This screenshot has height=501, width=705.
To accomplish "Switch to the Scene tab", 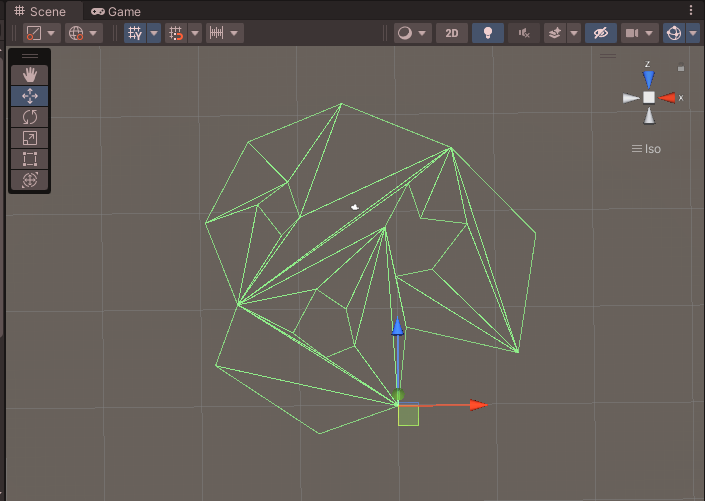I will click(40, 11).
